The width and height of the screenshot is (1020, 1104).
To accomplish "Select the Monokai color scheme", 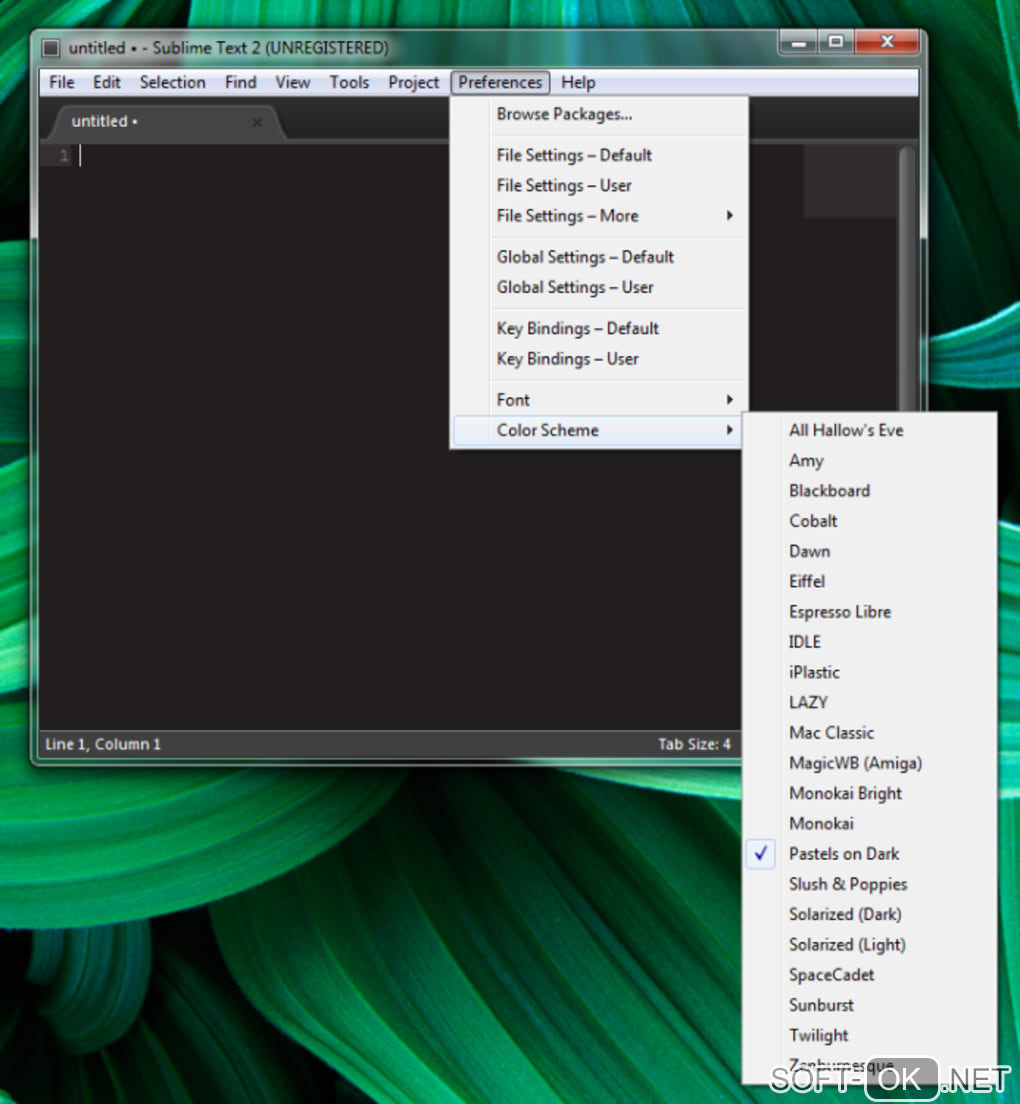I will [869, 824].
